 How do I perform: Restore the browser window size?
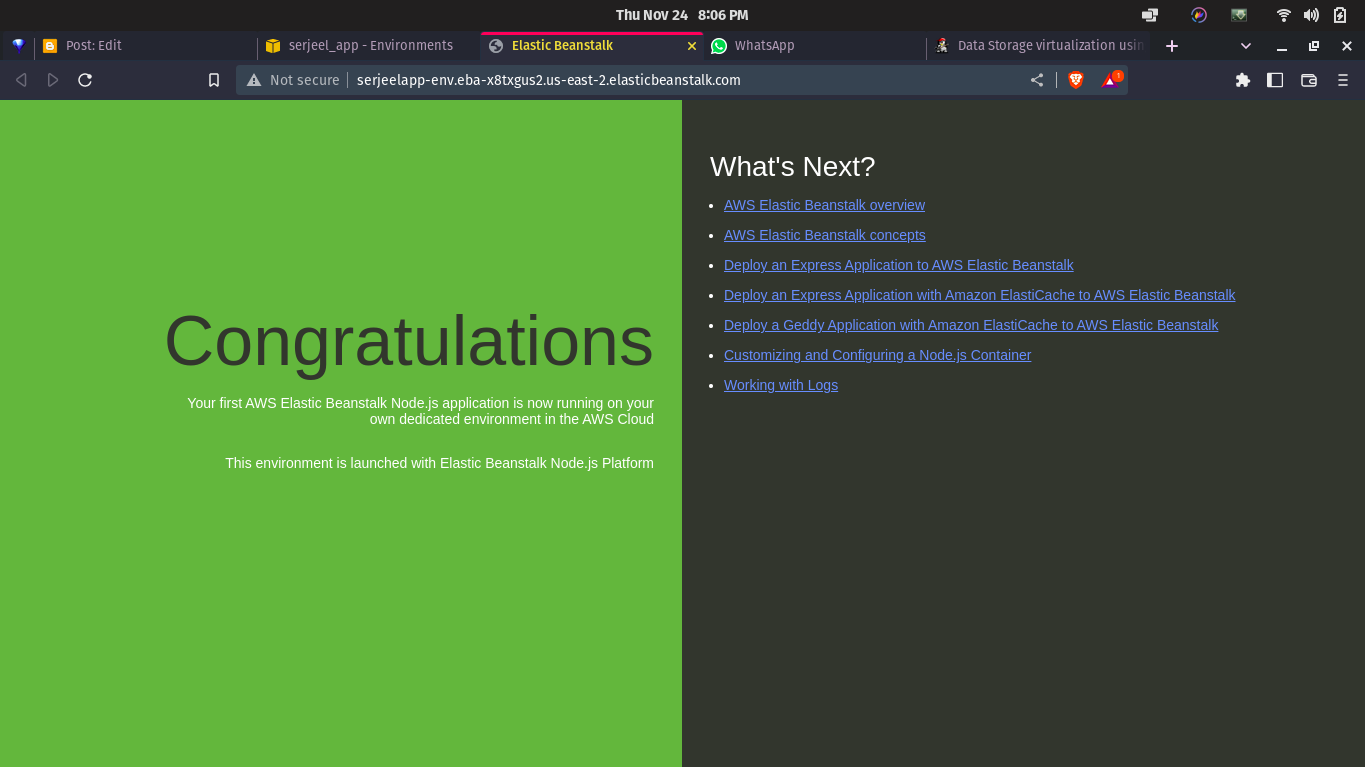[1314, 46]
